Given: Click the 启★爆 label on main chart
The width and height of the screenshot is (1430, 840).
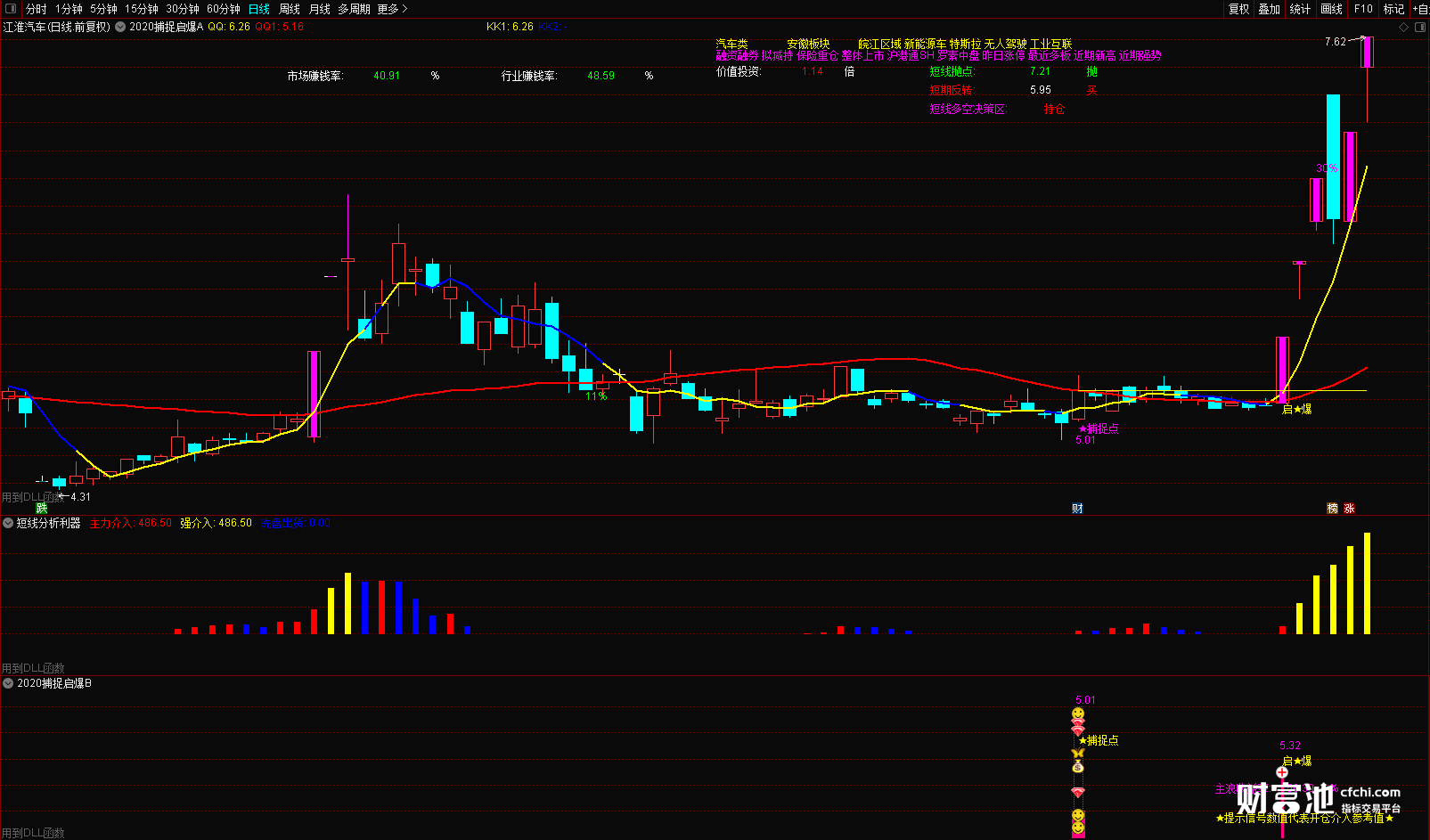Looking at the screenshot, I should [1296, 409].
